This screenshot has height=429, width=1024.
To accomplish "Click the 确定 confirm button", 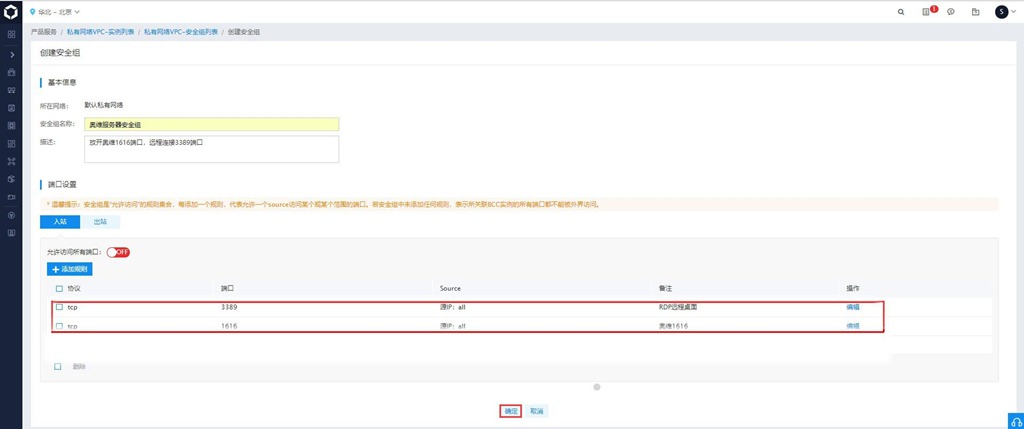I will 510,411.
